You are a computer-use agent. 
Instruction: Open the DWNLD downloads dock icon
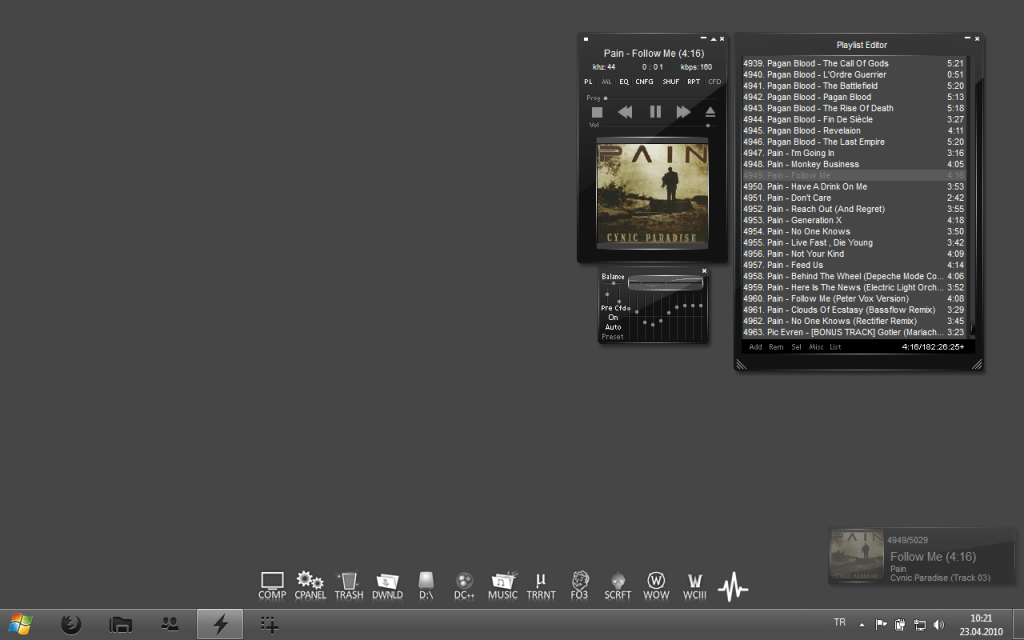point(387,586)
